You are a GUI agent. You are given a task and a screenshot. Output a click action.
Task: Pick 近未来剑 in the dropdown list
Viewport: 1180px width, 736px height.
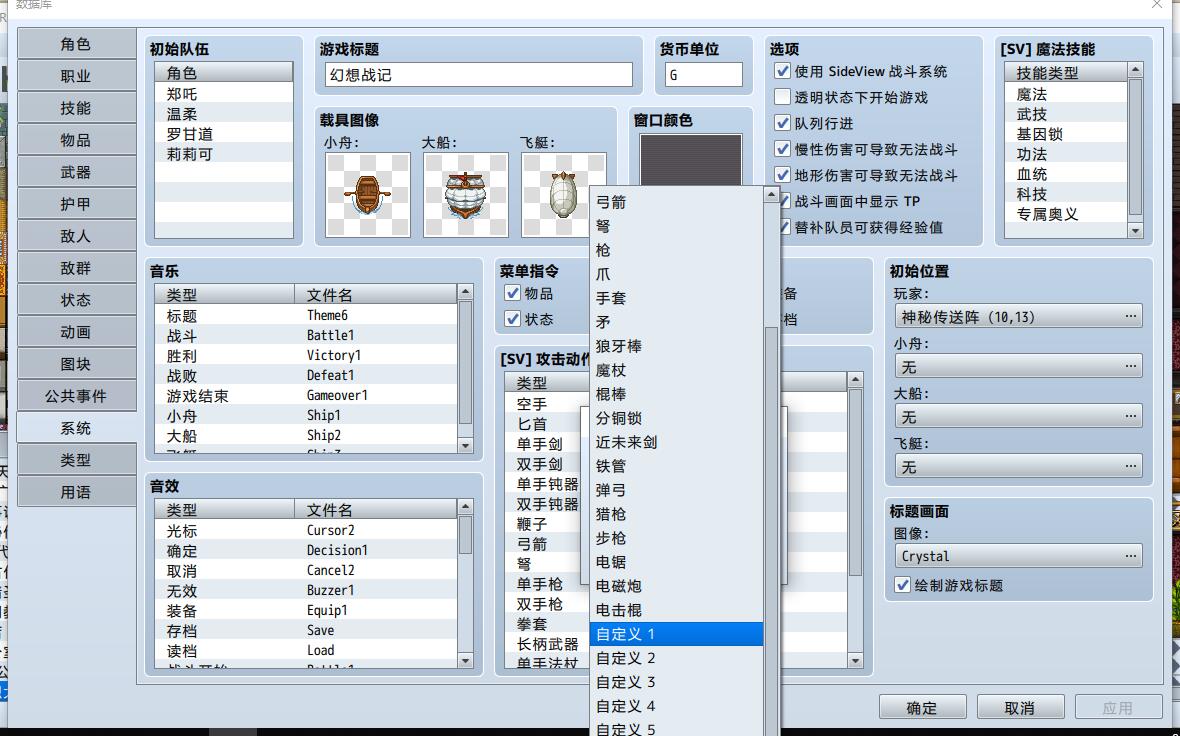(677, 442)
